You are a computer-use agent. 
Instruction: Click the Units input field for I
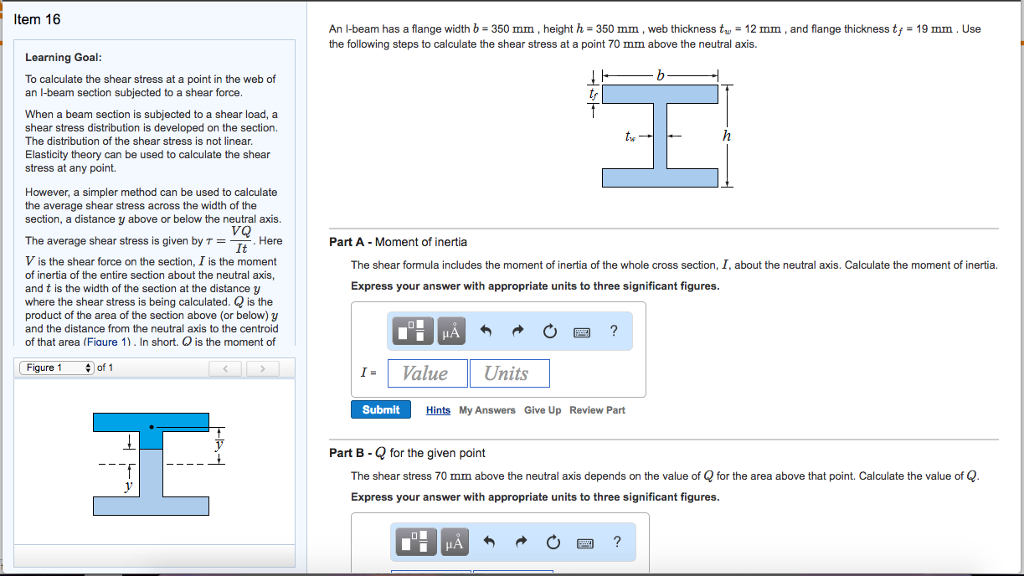[509, 374]
